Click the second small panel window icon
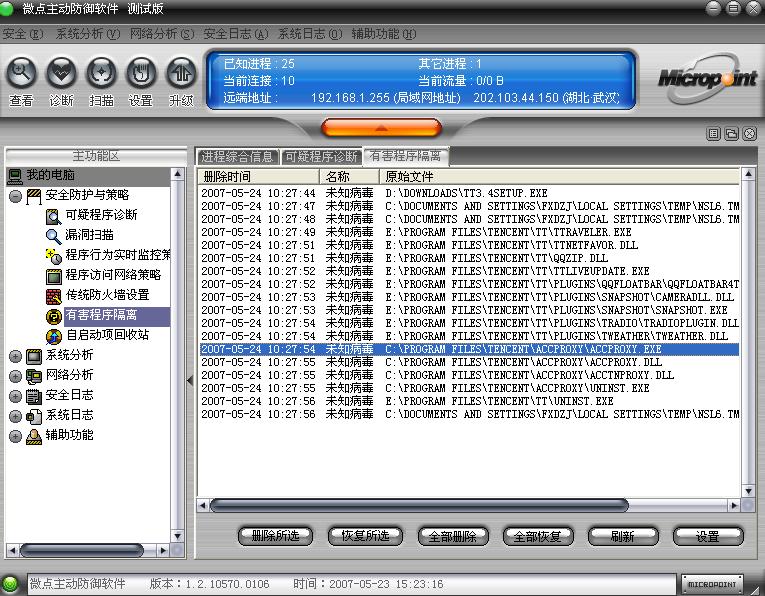Image resolution: width=765 pixels, height=596 pixels. tap(731, 134)
